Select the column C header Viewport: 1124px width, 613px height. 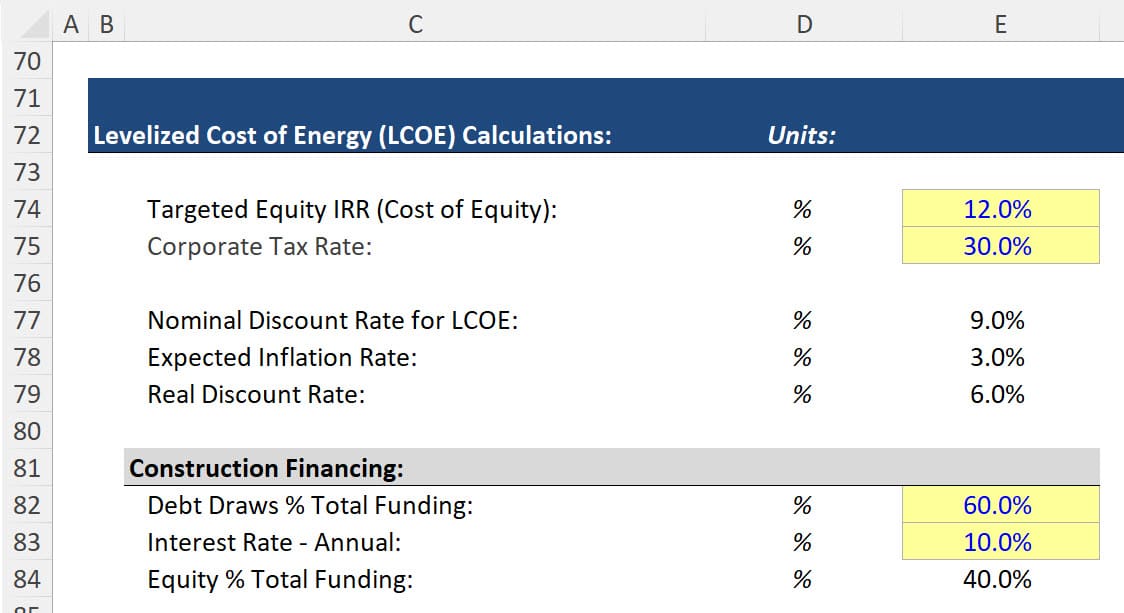point(414,23)
